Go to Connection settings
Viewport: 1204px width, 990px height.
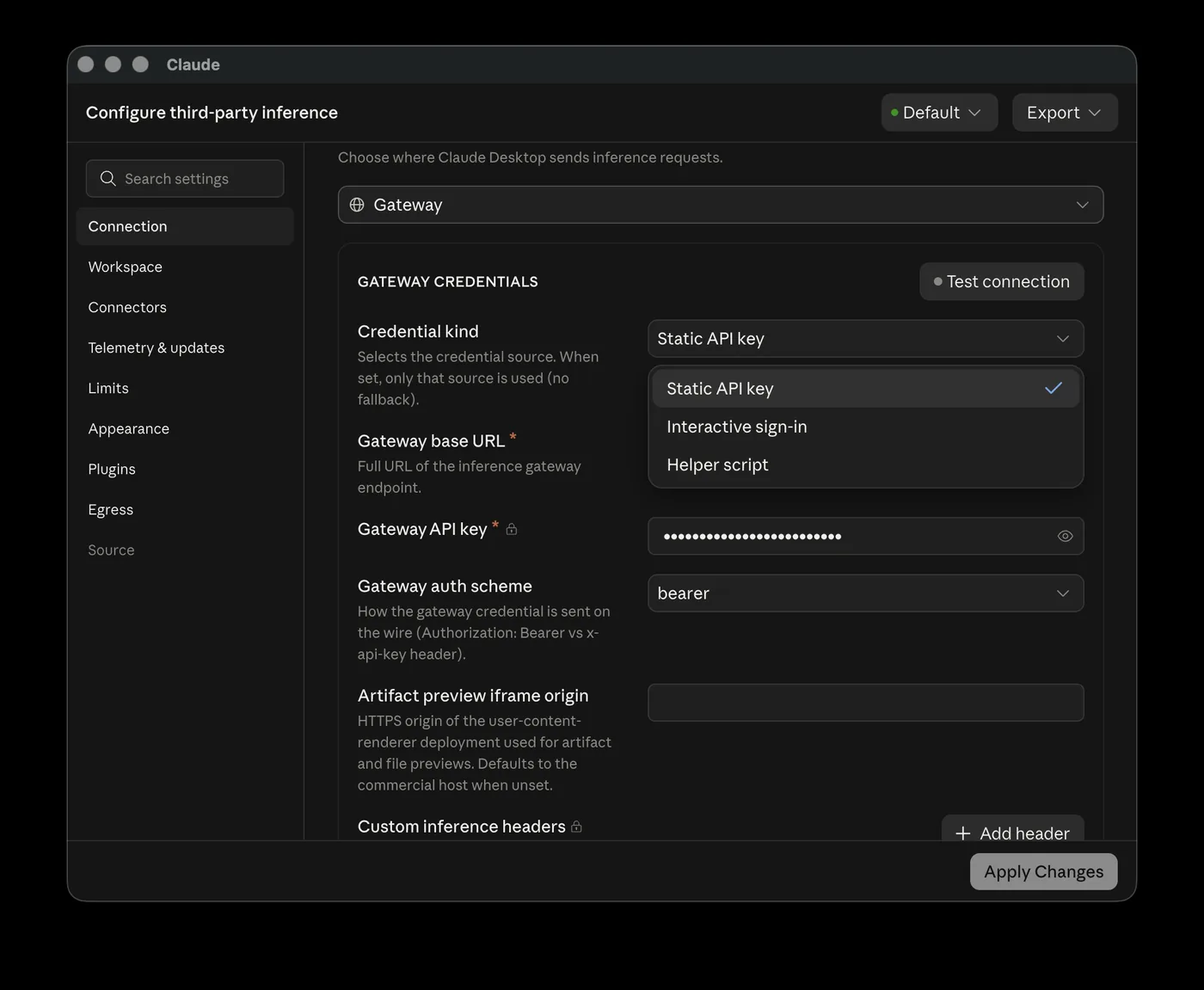[x=185, y=226]
